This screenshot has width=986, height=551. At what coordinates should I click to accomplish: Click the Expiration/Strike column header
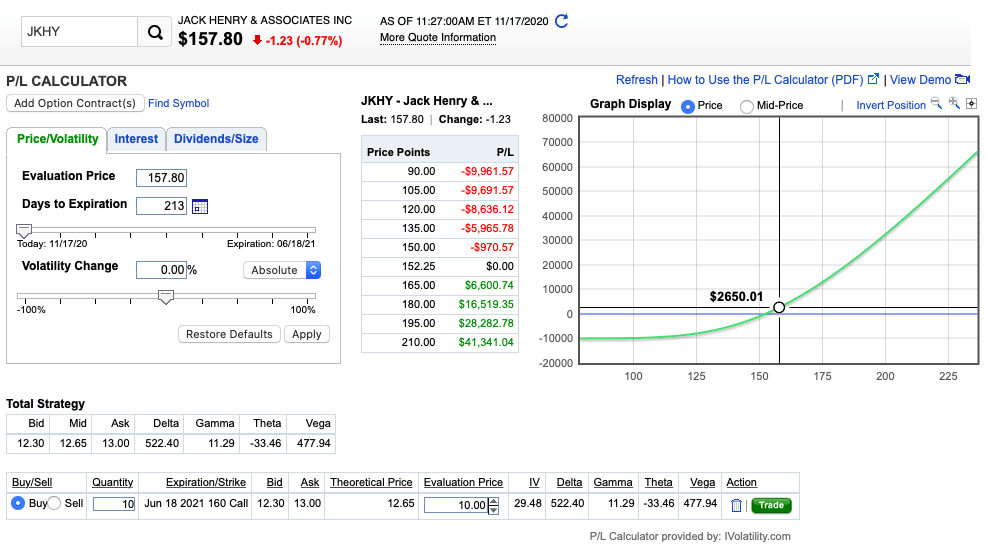pyautogui.click(x=206, y=482)
